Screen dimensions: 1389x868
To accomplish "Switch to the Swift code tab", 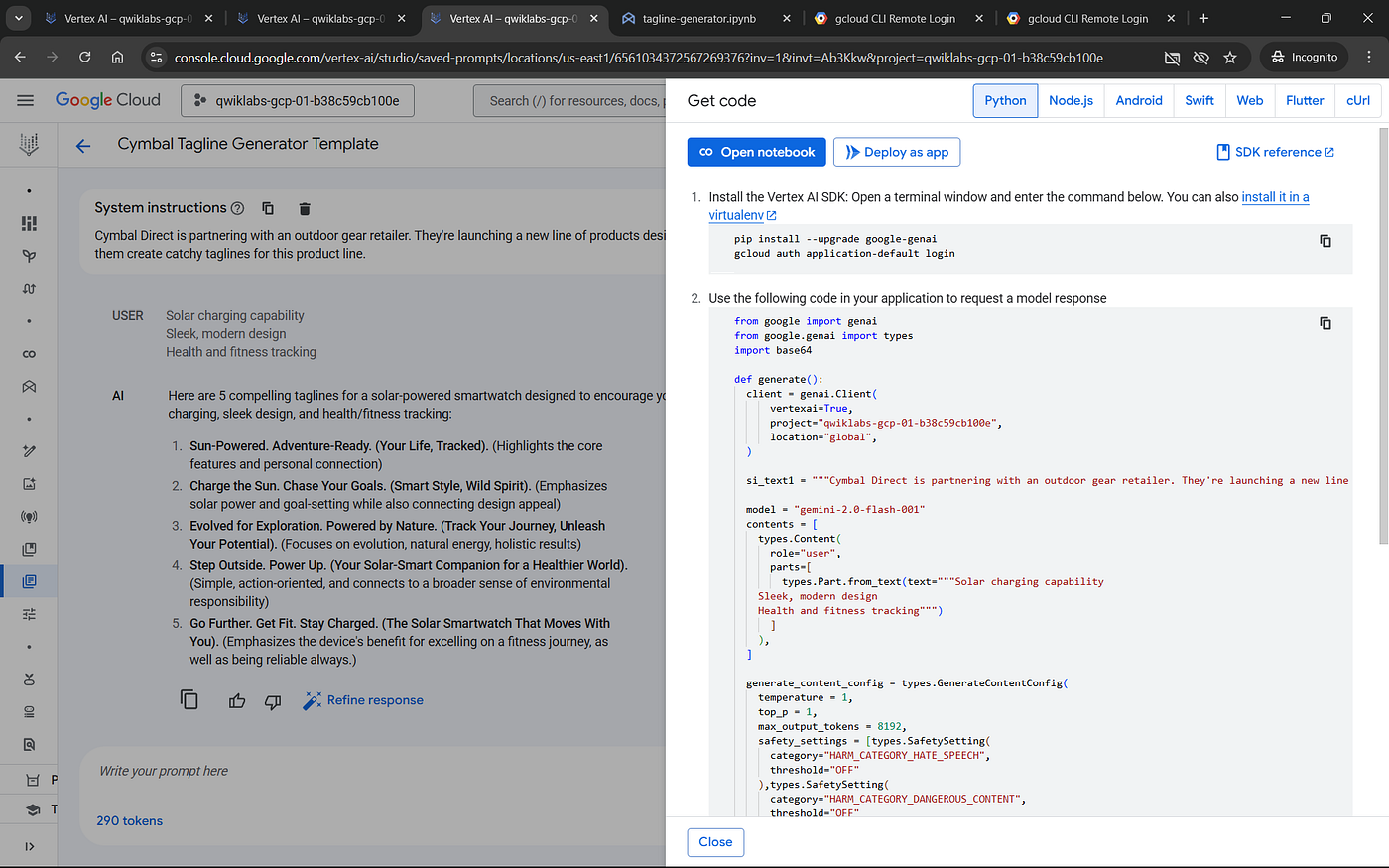I will (x=1200, y=100).
